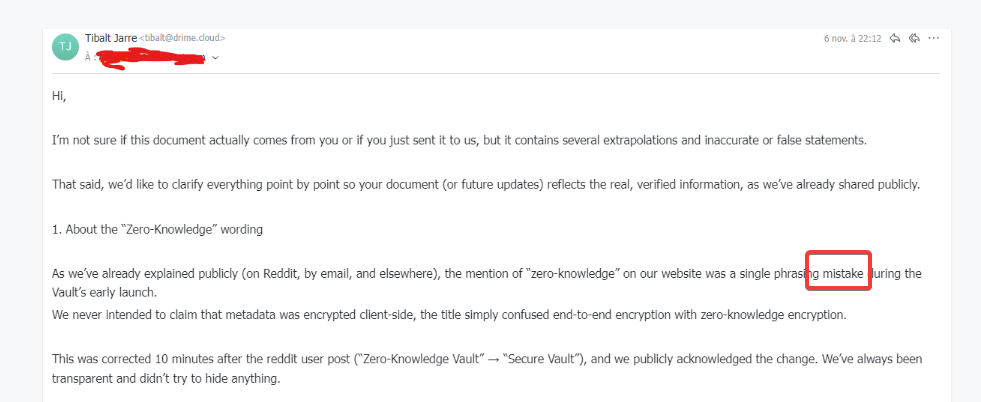
Task: Click the Reply arrow icon
Action: coord(896,38)
